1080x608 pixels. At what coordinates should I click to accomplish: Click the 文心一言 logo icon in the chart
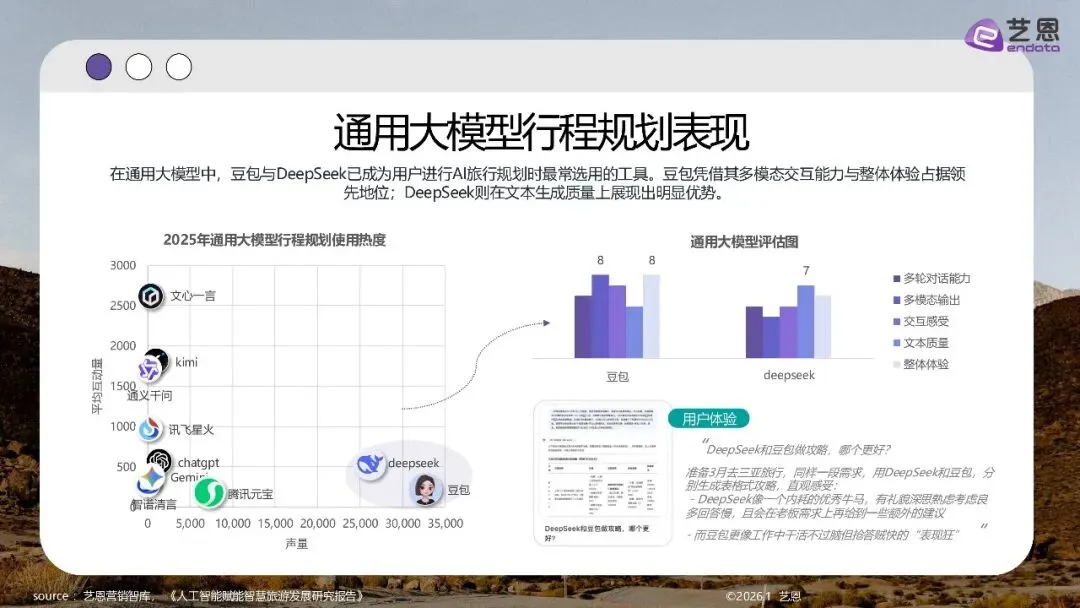pos(151,296)
